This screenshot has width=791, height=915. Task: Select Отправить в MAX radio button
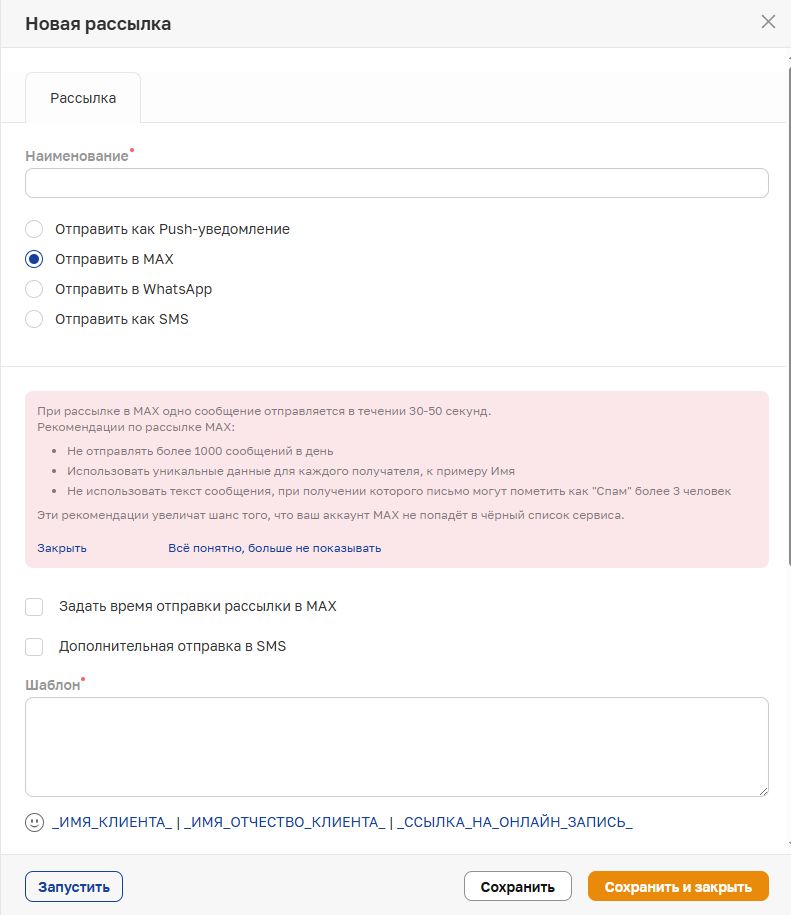pos(35,259)
